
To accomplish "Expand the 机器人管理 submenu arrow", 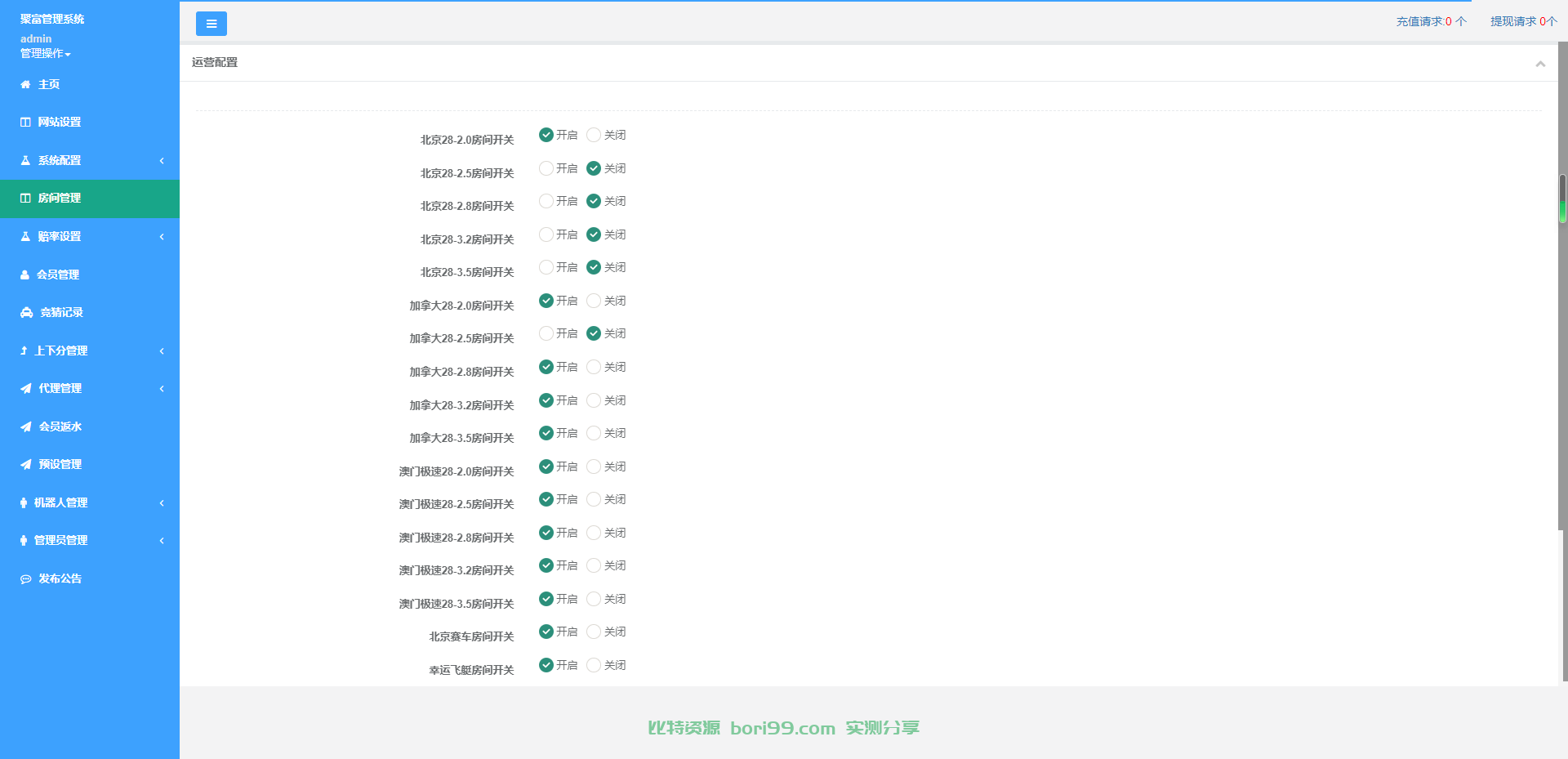I will click(x=162, y=502).
